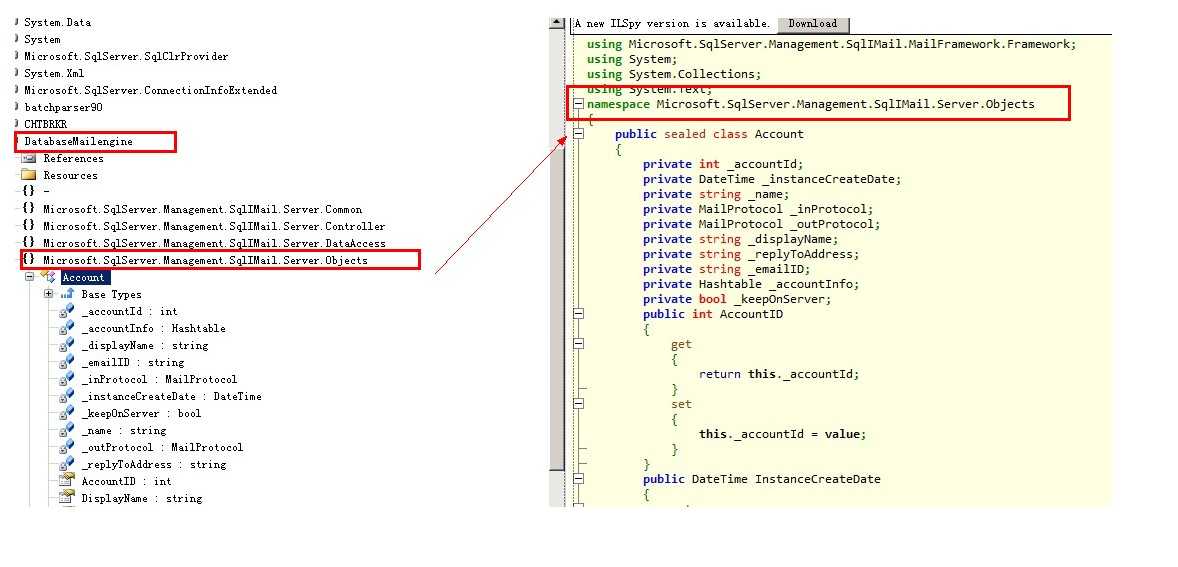Click "private DateTime _instanceCreateDate;" in code
1178x567 pixels.
[x=772, y=179]
